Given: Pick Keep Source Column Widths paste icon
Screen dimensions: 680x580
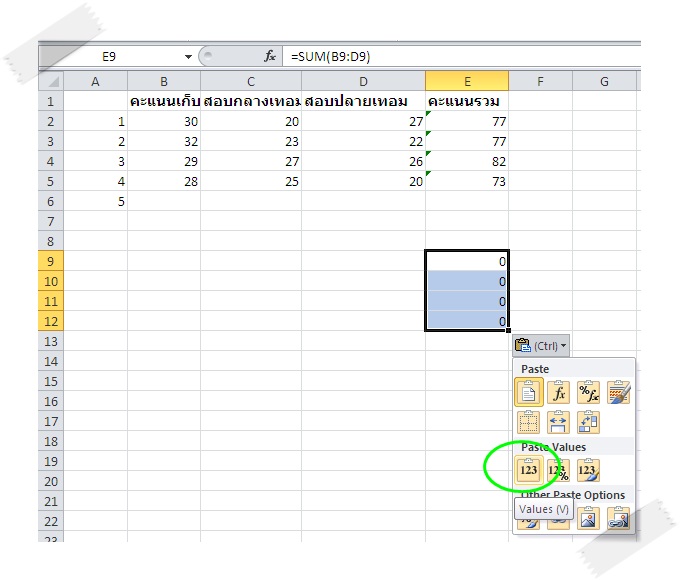Looking at the screenshot, I should pos(558,422).
